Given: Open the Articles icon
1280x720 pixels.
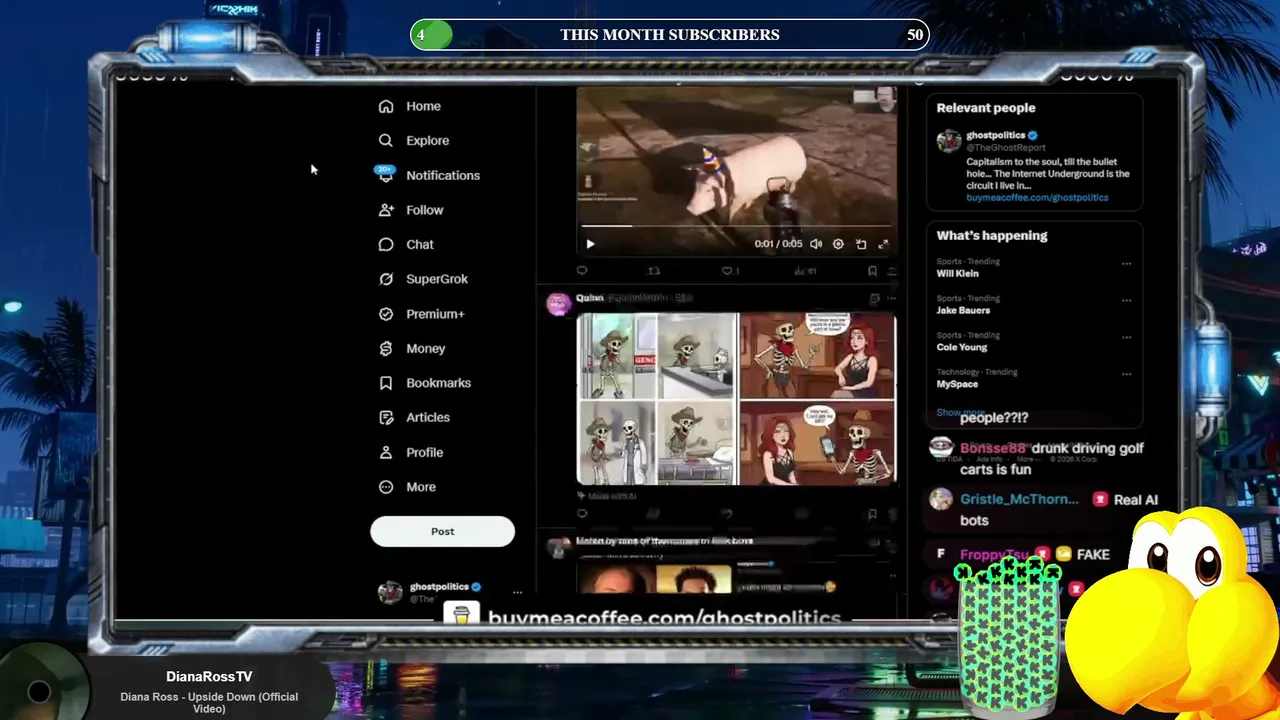Looking at the screenshot, I should (386, 418).
